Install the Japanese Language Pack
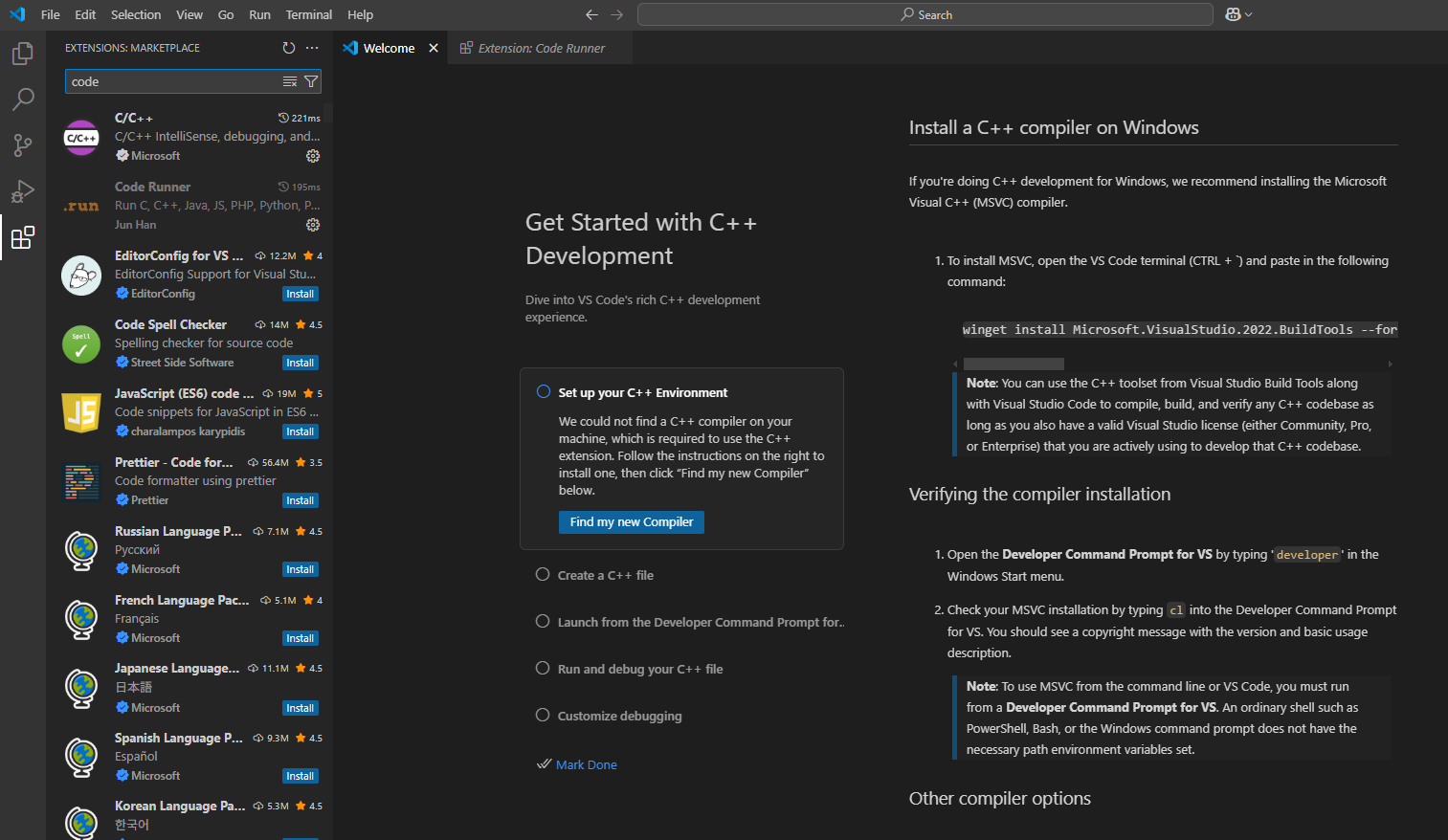Image resolution: width=1448 pixels, height=840 pixels. click(301, 708)
